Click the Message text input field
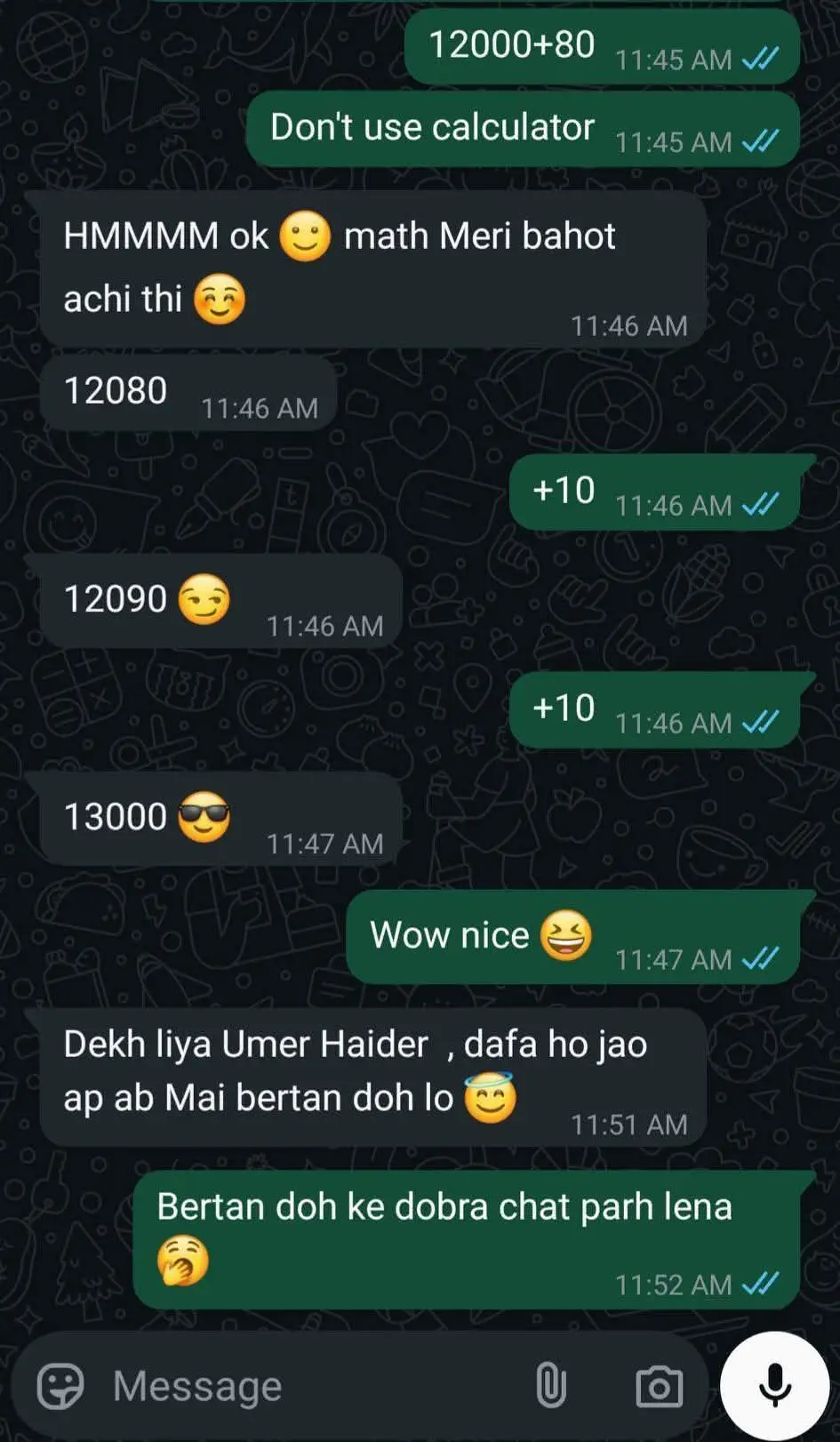Viewport: 840px width, 1442px height. coord(313,1386)
